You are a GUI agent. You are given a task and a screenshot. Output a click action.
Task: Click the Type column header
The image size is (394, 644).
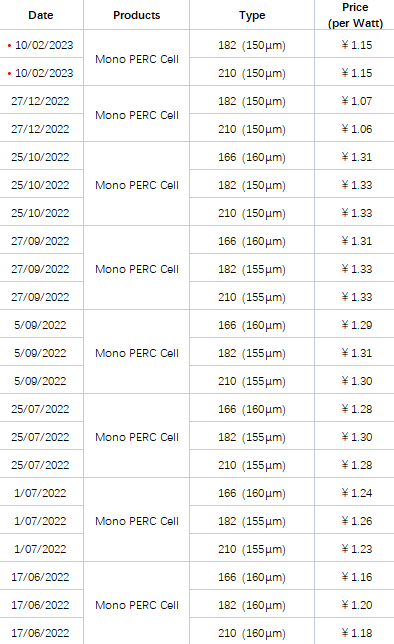click(x=252, y=15)
